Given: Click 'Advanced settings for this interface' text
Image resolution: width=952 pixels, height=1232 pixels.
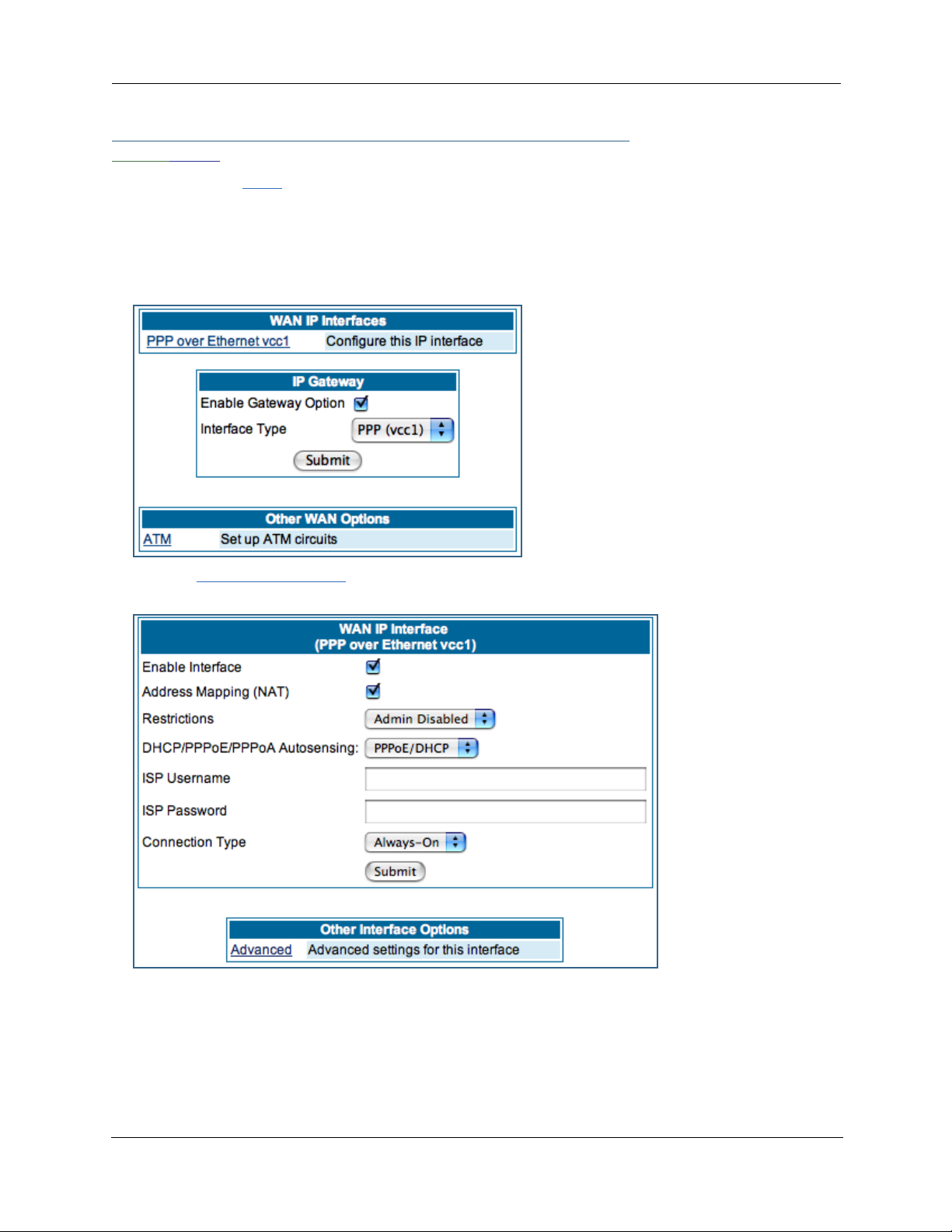Looking at the screenshot, I should tap(413, 950).
